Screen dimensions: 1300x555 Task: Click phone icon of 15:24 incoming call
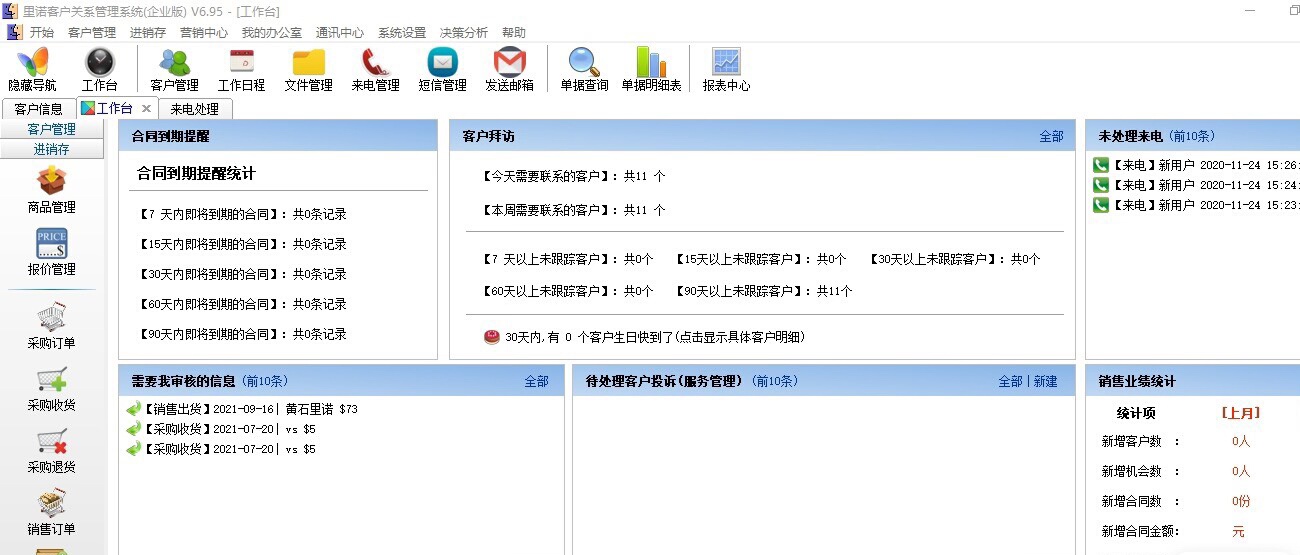pyautogui.click(x=1101, y=185)
